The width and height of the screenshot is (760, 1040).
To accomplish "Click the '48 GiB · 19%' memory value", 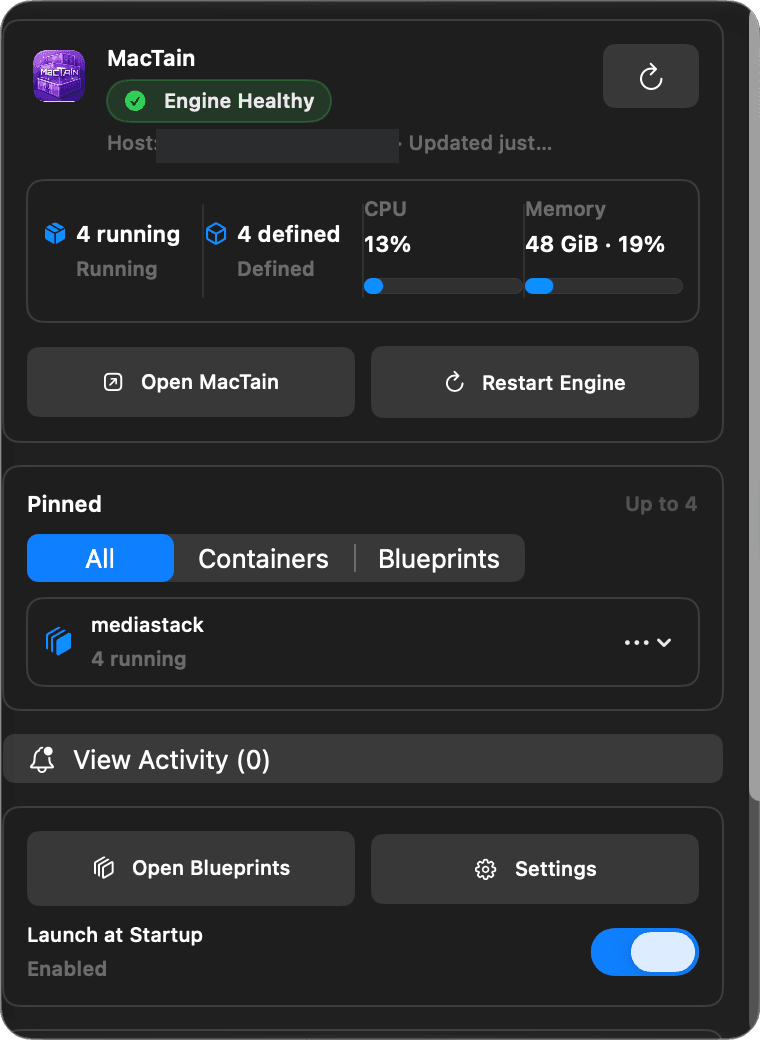I will click(x=595, y=244).
